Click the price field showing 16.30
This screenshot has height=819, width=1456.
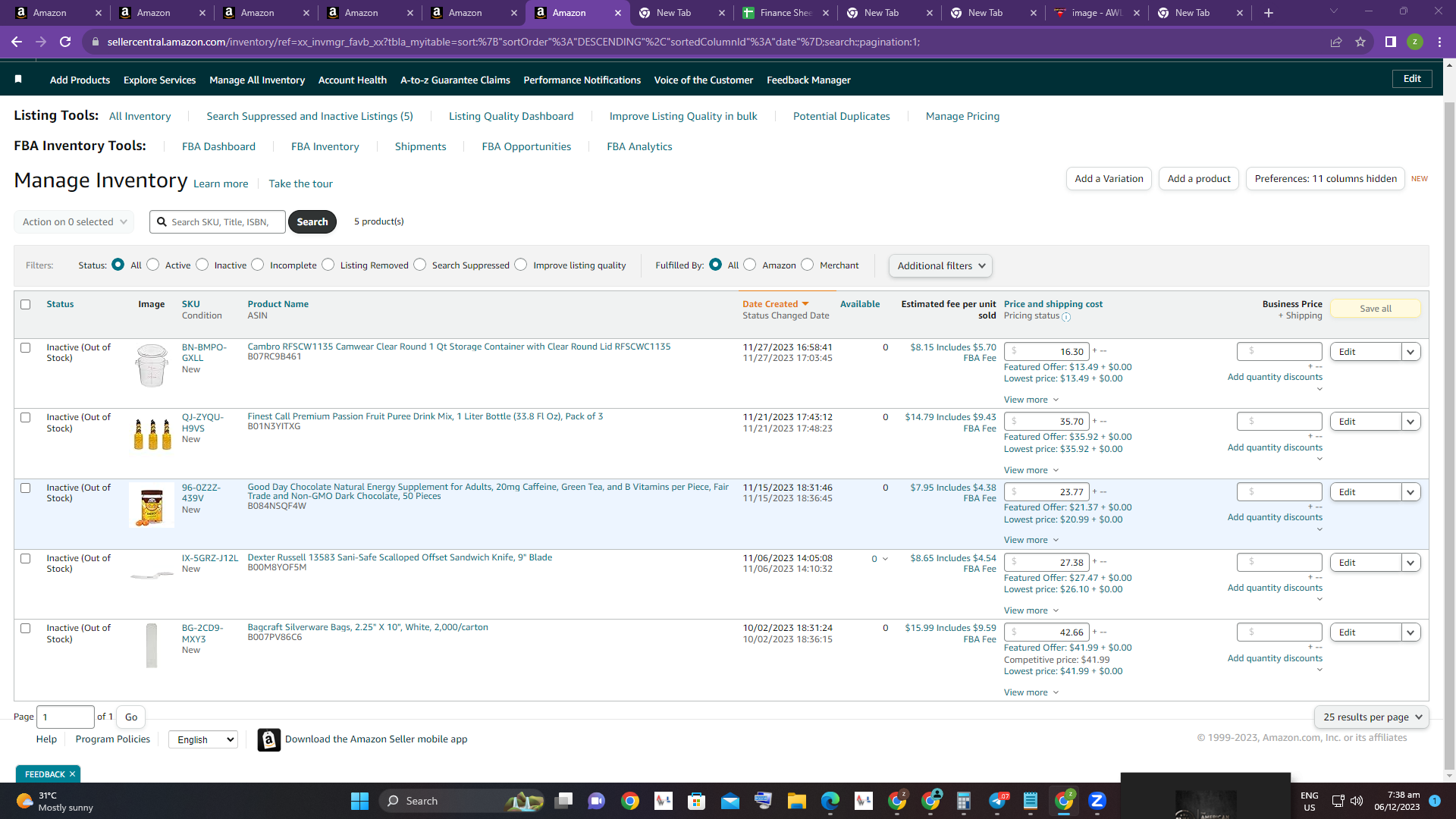click(1046, 352)
